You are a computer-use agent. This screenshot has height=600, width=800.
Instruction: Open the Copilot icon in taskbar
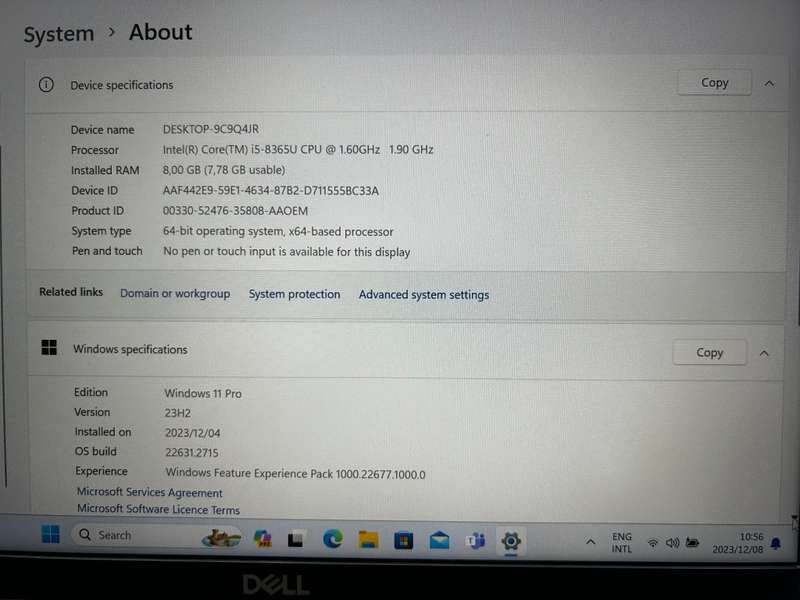(263, 539)
